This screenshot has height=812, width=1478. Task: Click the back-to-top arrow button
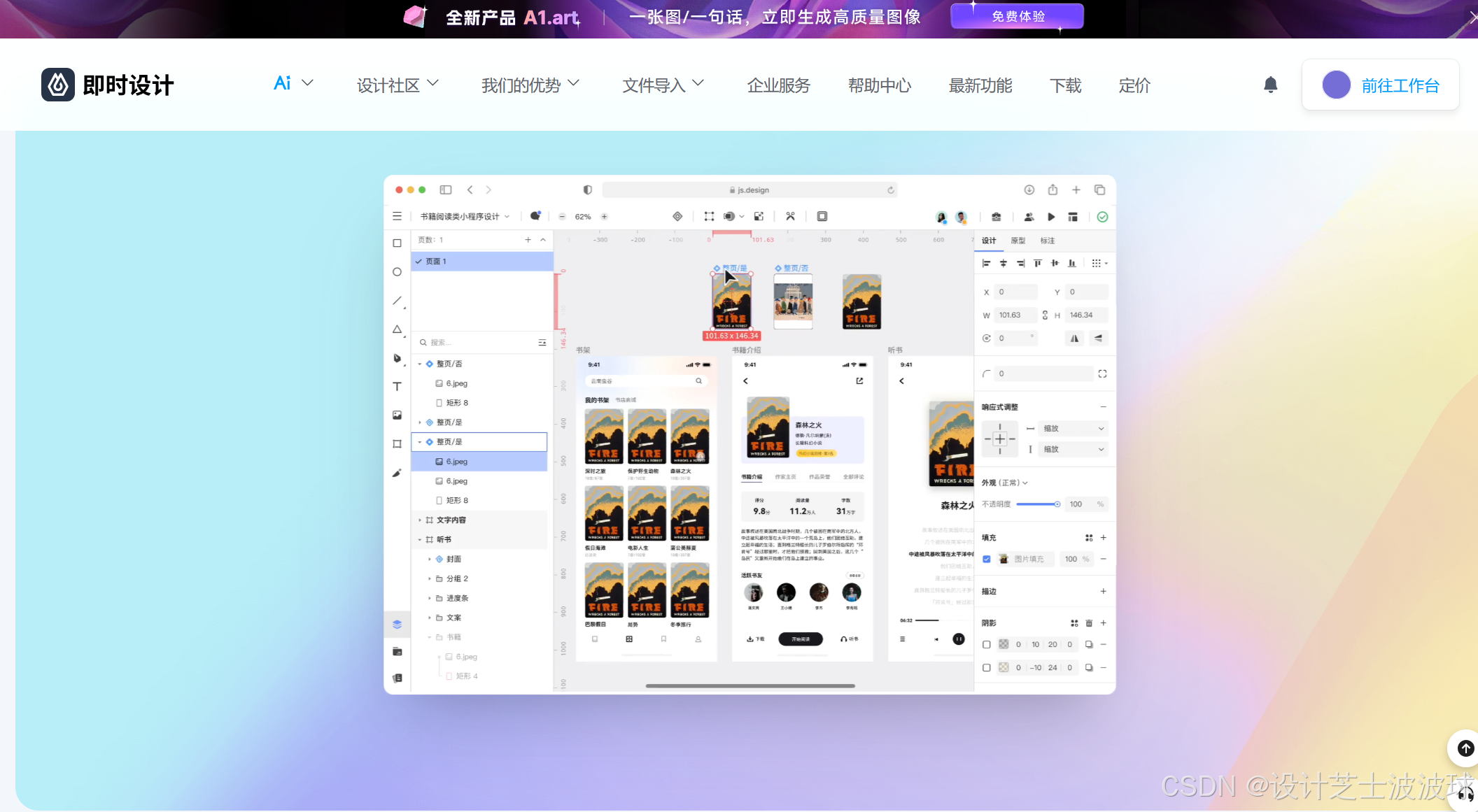pyautogui.click(x=1465, y=748)
